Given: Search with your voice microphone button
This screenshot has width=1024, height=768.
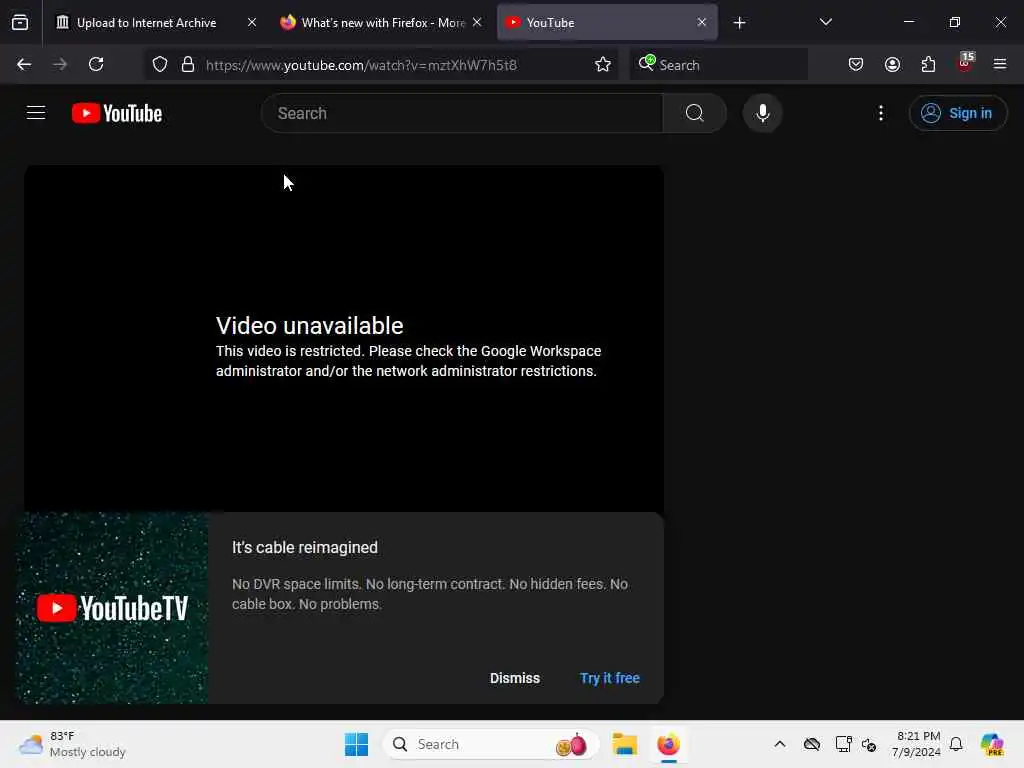Looking at the screenshot, I should point(762,113).
